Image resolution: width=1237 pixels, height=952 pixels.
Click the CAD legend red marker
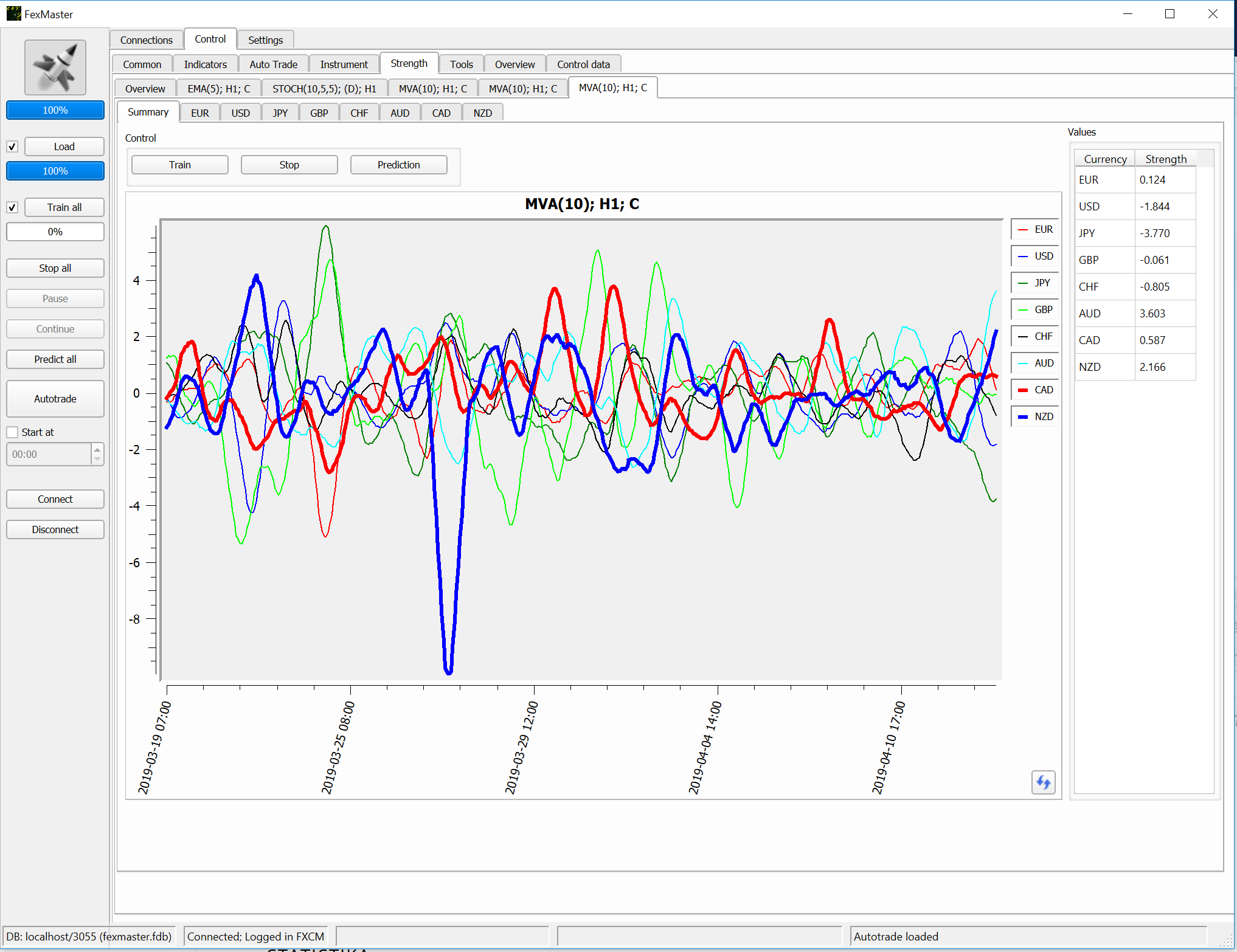tap(1023, 390)
